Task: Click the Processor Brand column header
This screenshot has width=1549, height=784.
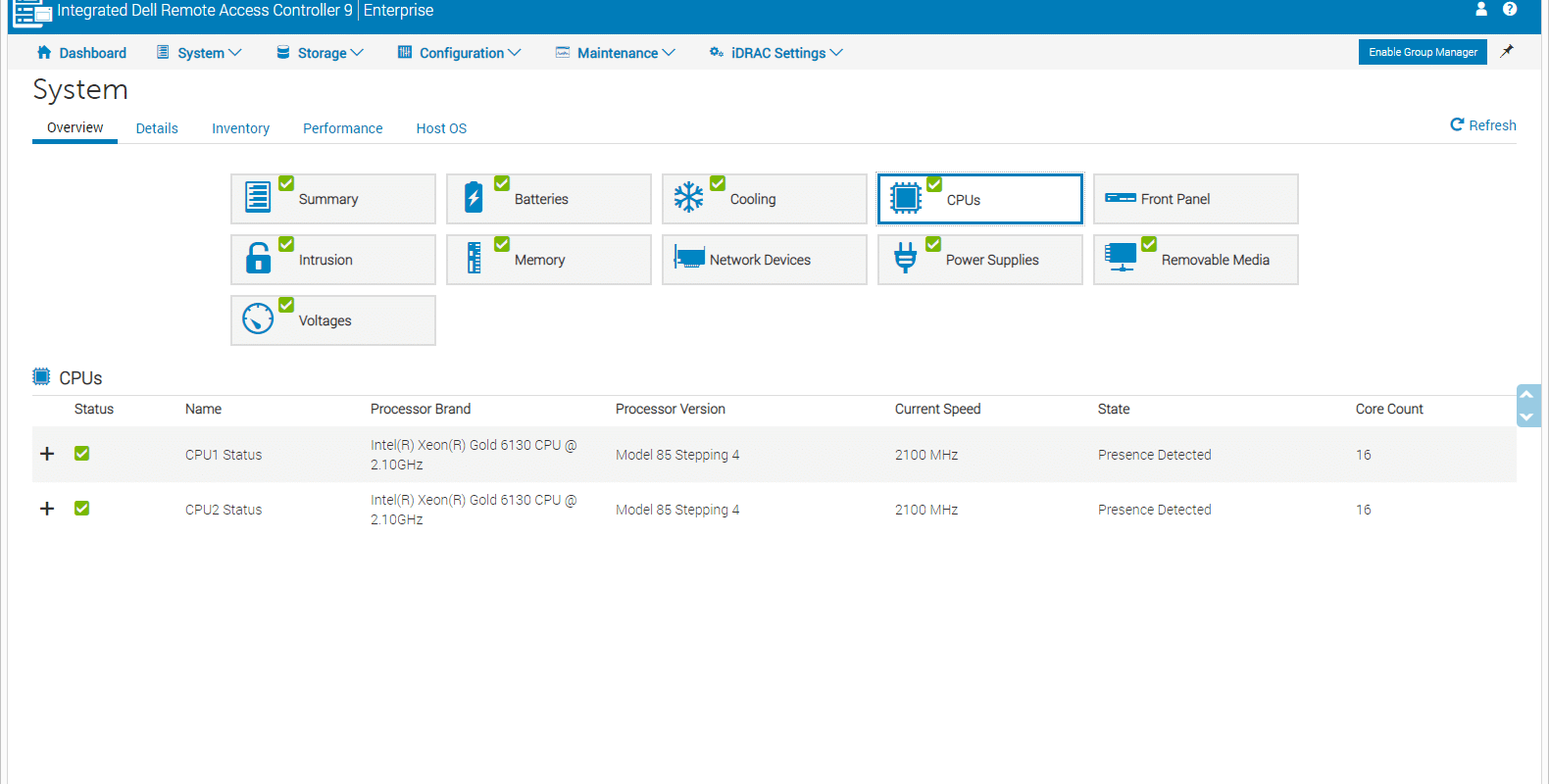Action: coord(421,409)
